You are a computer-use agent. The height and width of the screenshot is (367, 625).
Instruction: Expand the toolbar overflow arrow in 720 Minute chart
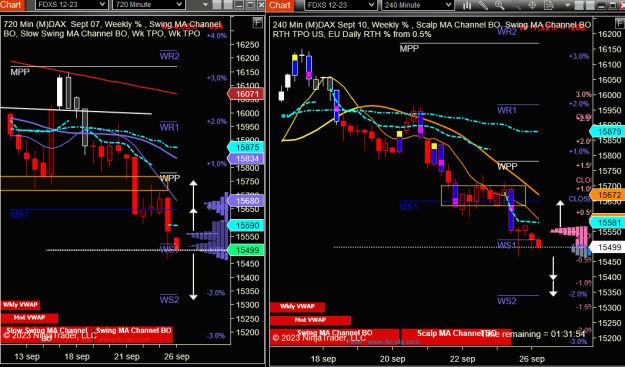pos(206,5)
